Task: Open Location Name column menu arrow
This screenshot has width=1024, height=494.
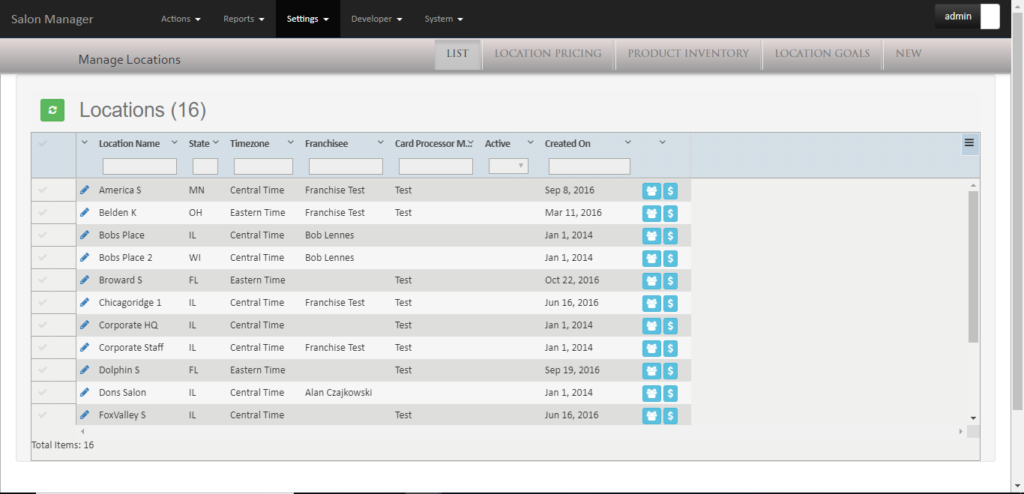Action: (175, 143)
